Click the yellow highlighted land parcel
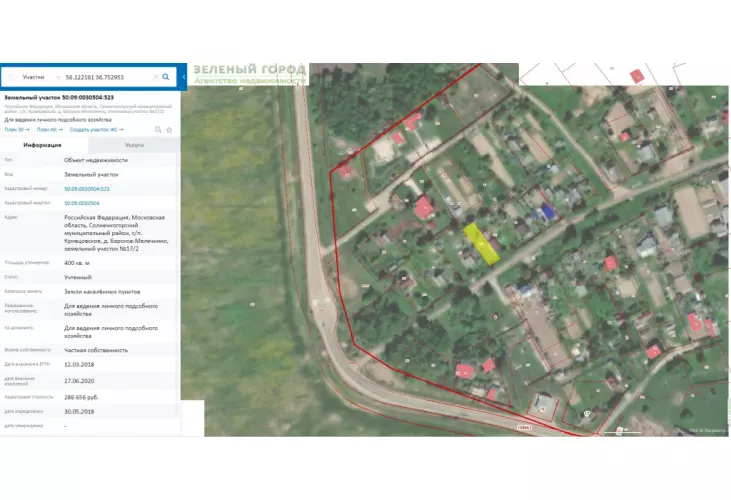The height and width of the screenshot is (500, 731). (482, 243)
